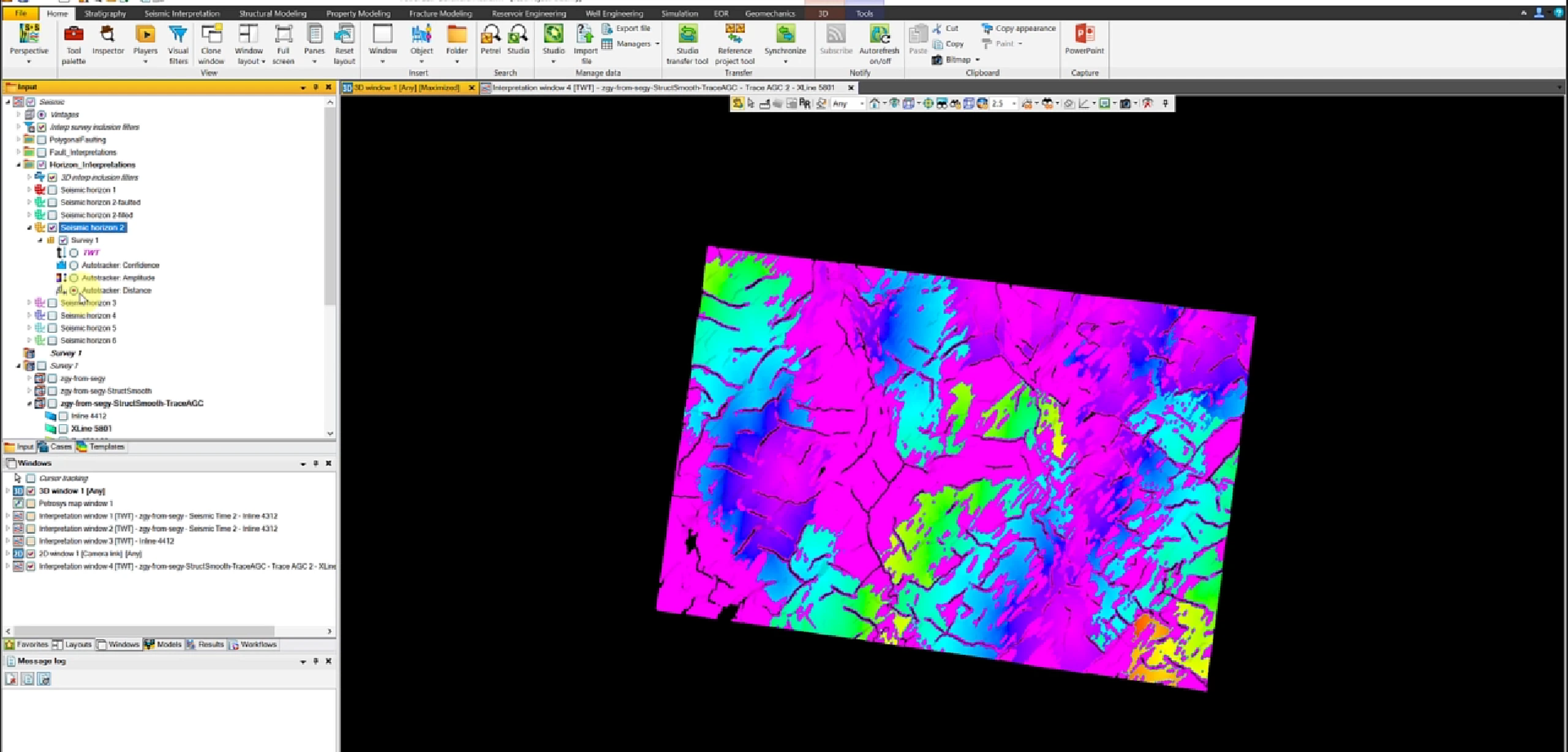Open Structural Modeling ribbon tab
The width and height of the screenshot is (1568, 752).
[x=273, y=13]
